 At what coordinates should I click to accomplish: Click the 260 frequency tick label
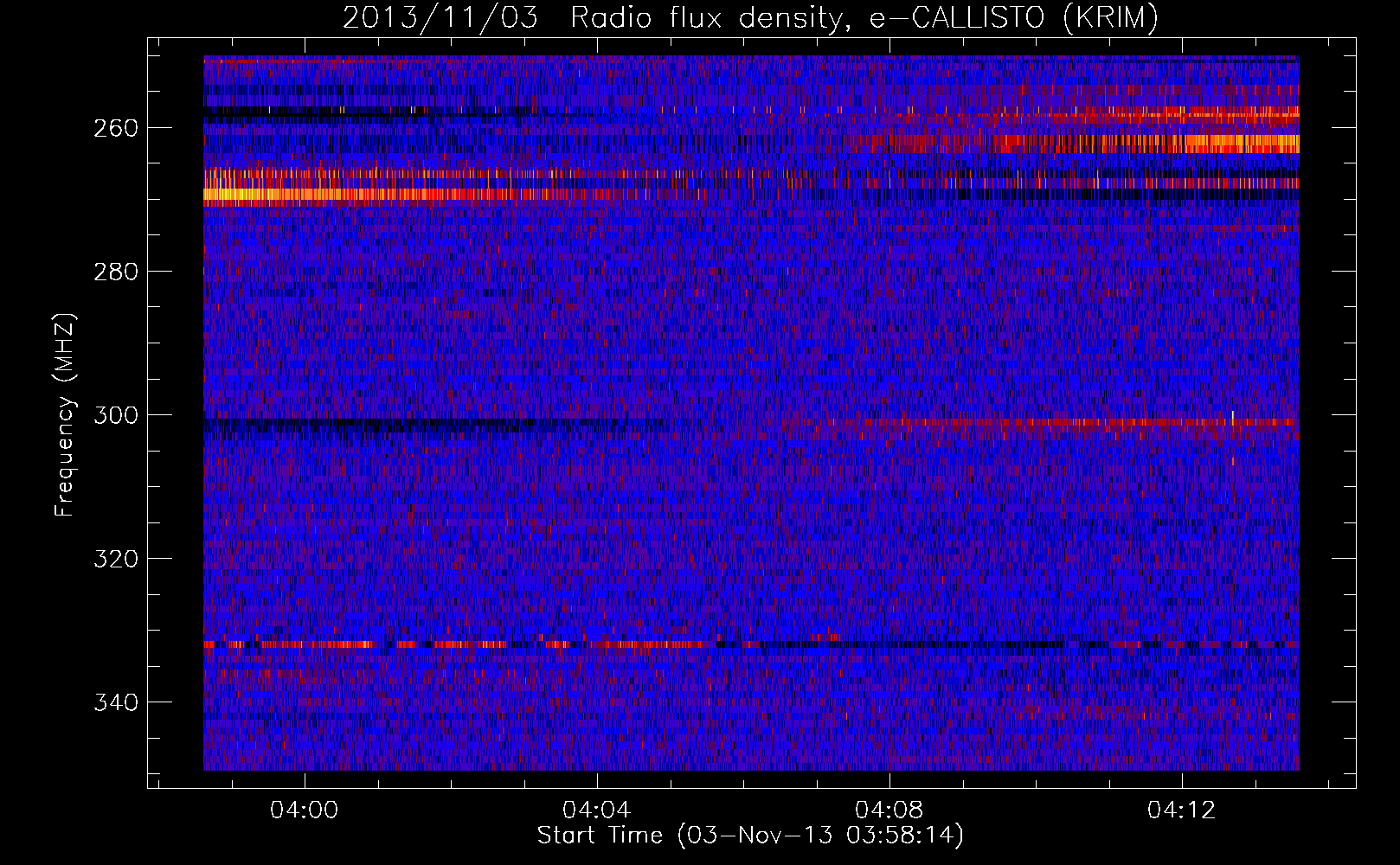click(x=115, y=128)
